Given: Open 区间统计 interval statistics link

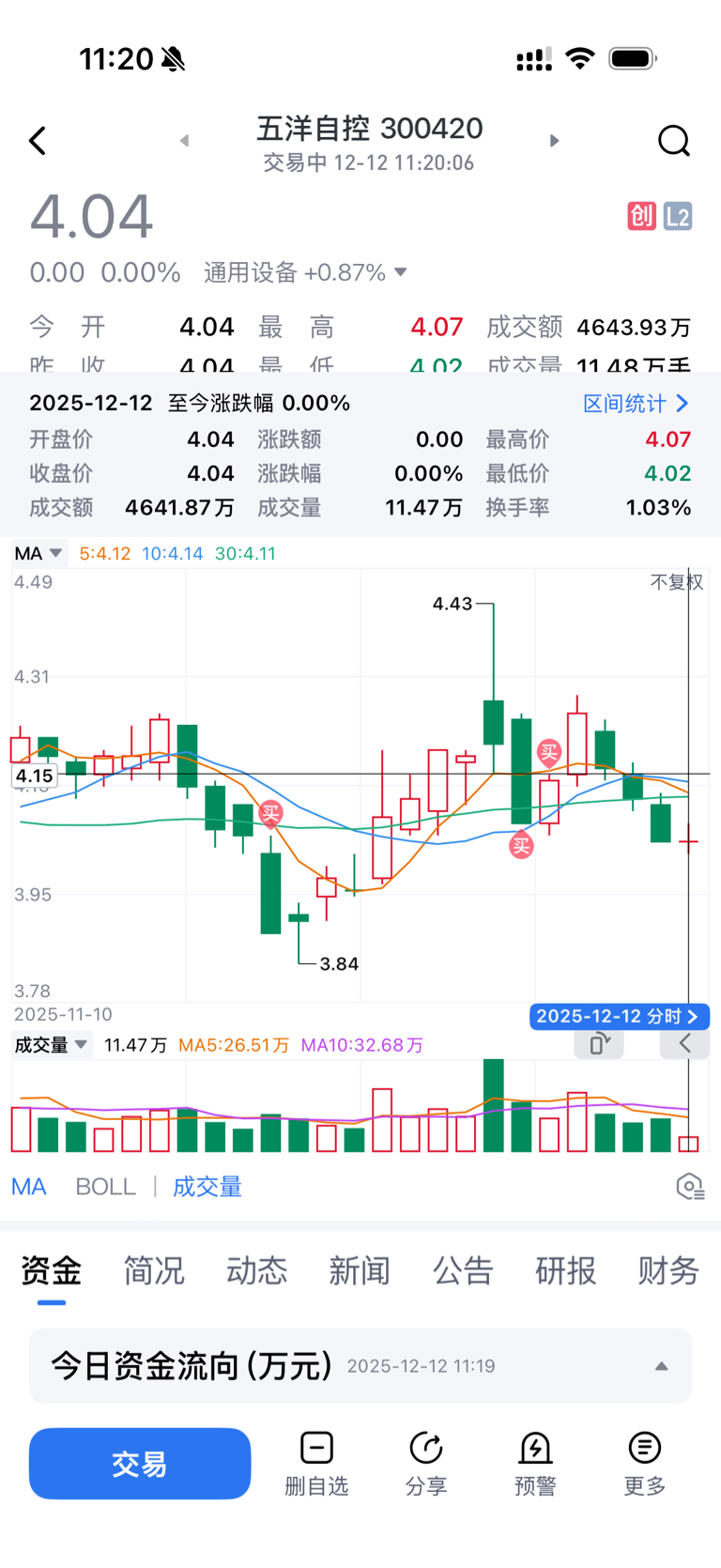Looking at the screenshot, I should click(x=636, y=404).
